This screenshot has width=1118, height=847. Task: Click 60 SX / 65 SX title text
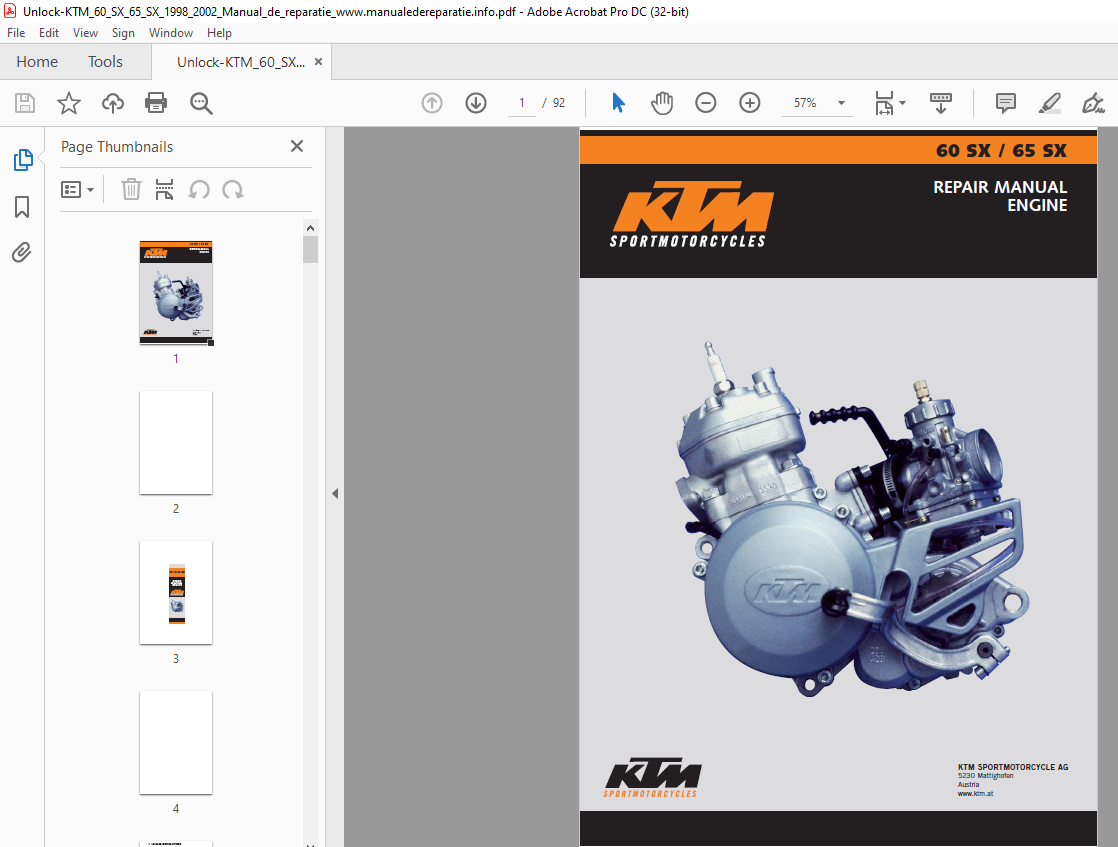pyautogui.click(x=1001, y=150)
